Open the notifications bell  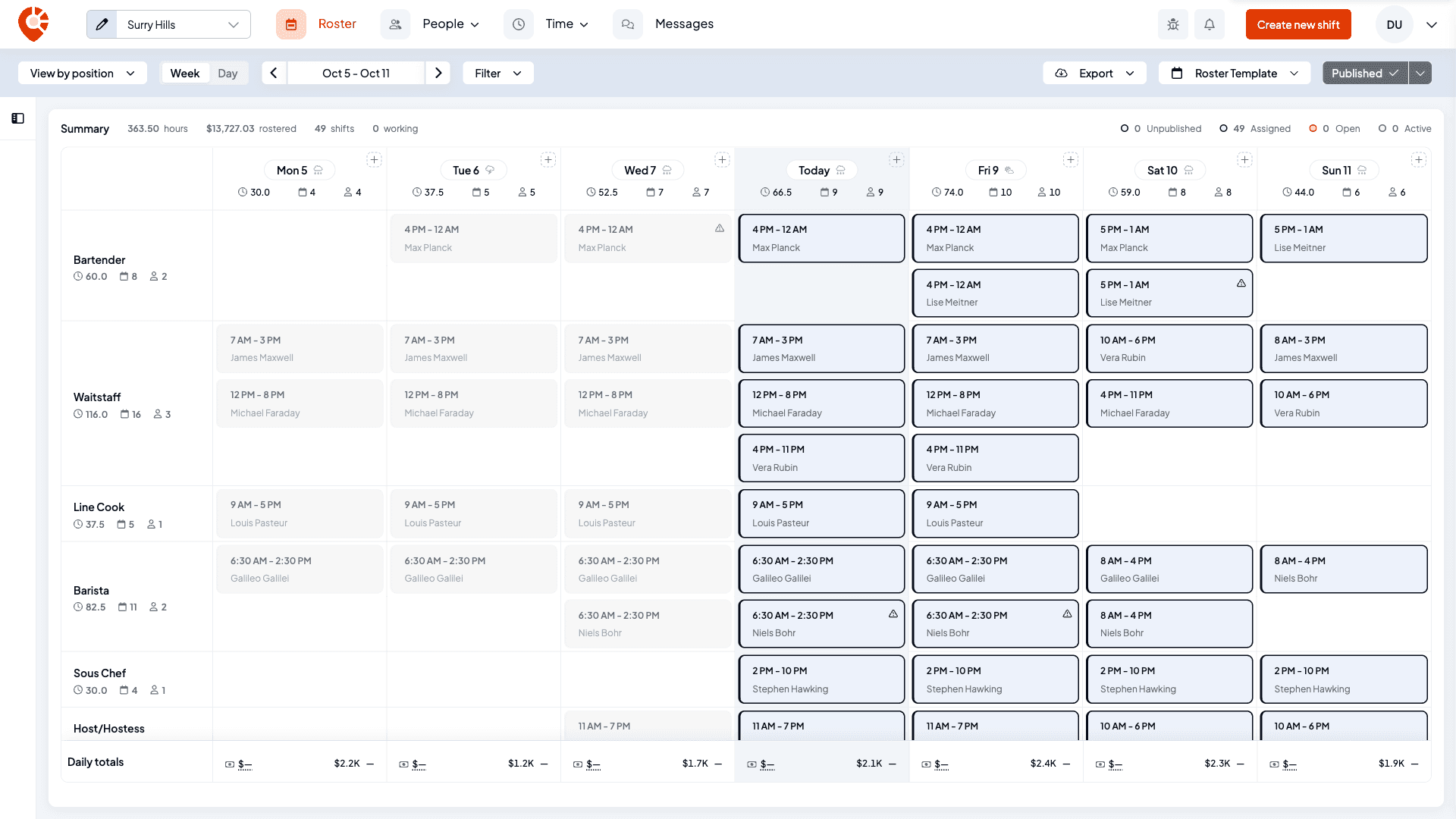pyautogui.click(x=1210, y=24)
